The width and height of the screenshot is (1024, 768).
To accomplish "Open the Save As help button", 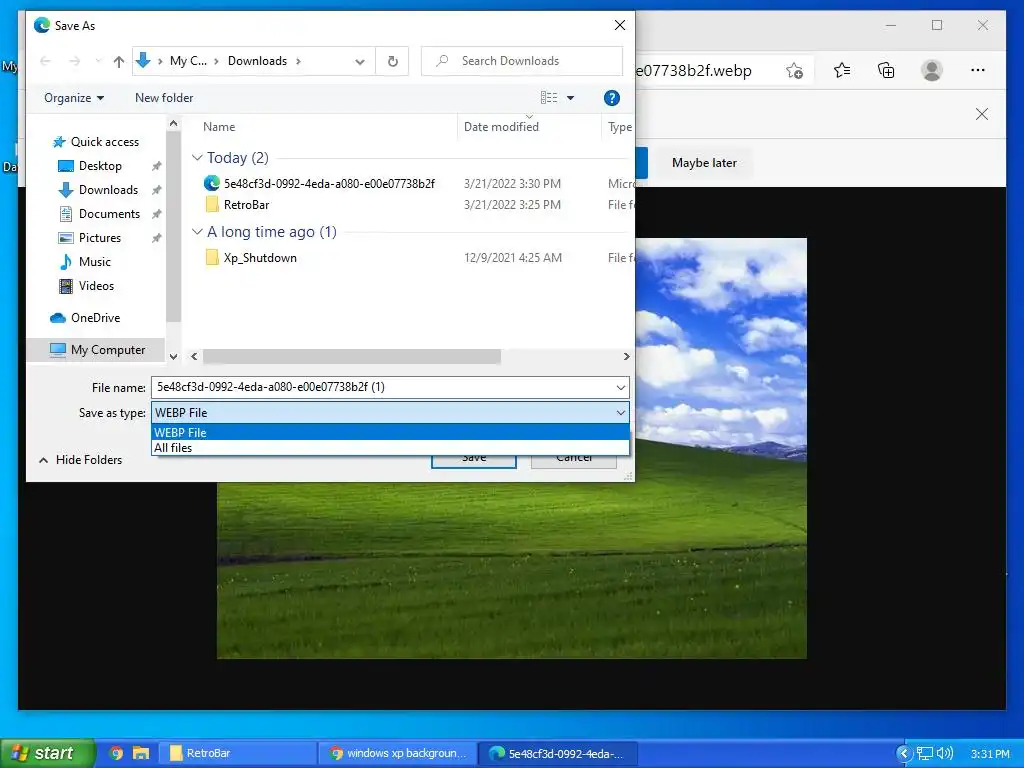I will tap(611, 98).
